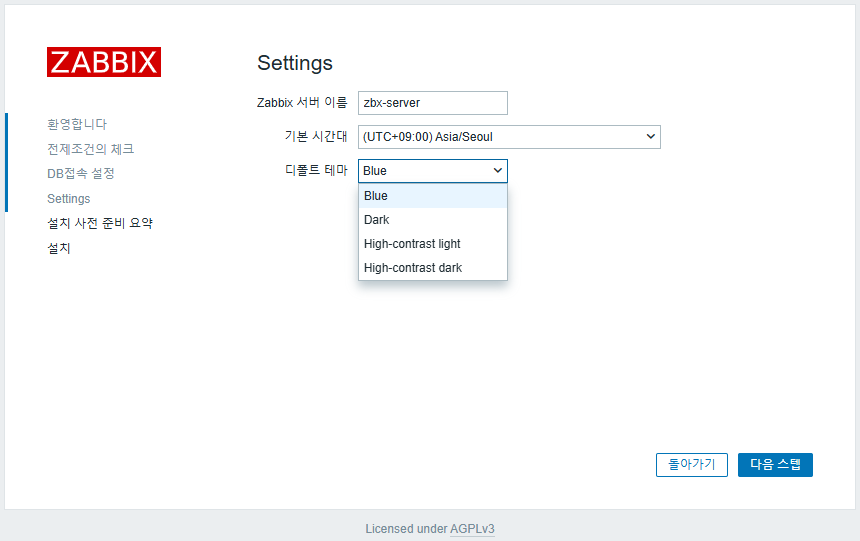The image size is (860, 541).
Task: Click the 다음 스텝 next step button
Action: tap(775, 465)
